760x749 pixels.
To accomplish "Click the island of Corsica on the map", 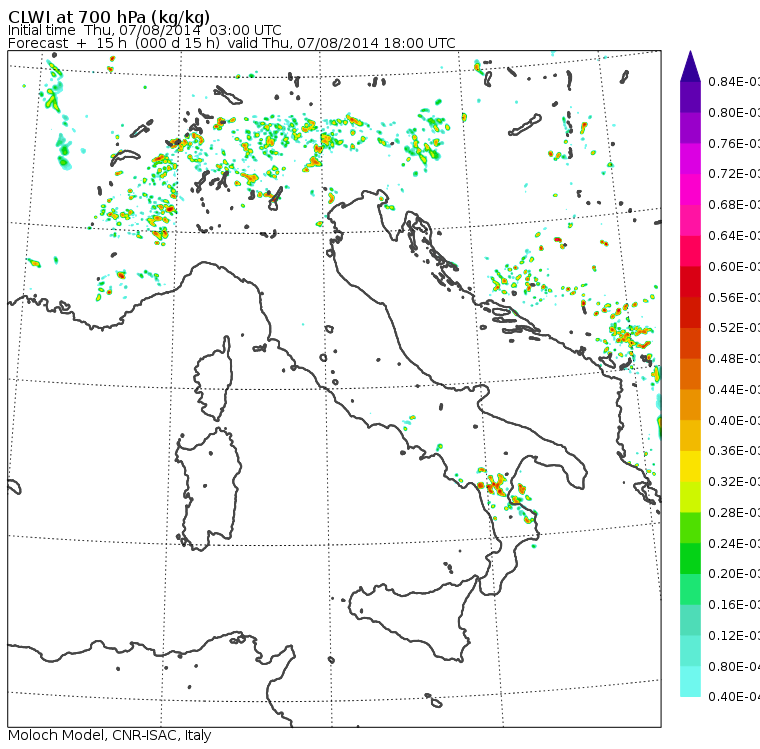I will 214,378.
